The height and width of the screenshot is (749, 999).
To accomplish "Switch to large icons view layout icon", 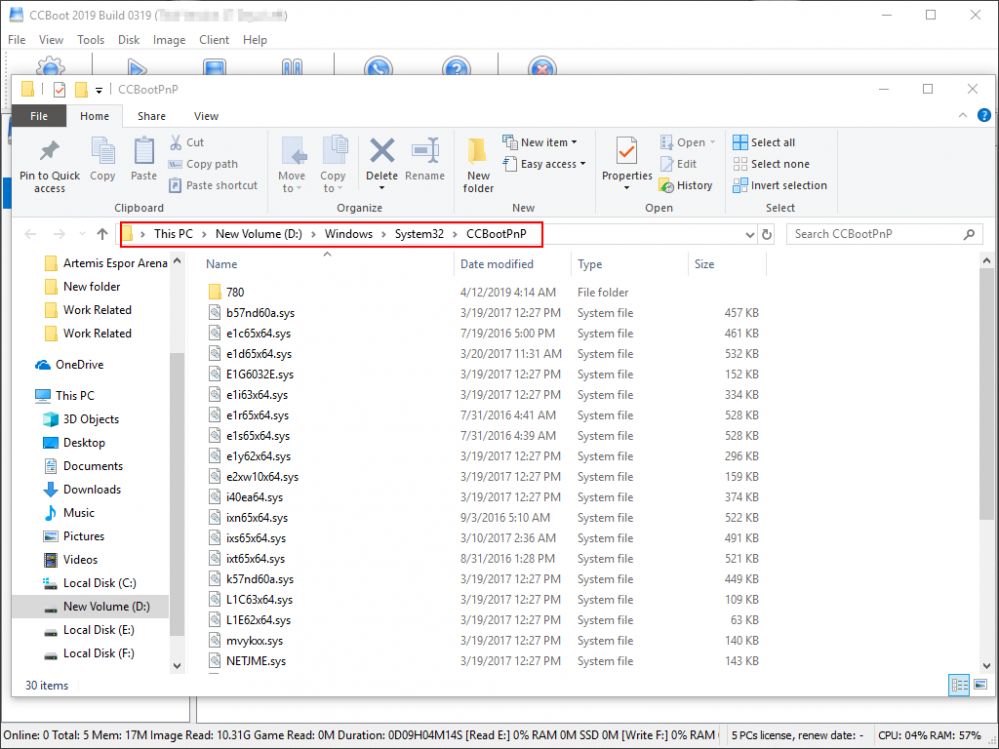I will (x=981, y=685).
